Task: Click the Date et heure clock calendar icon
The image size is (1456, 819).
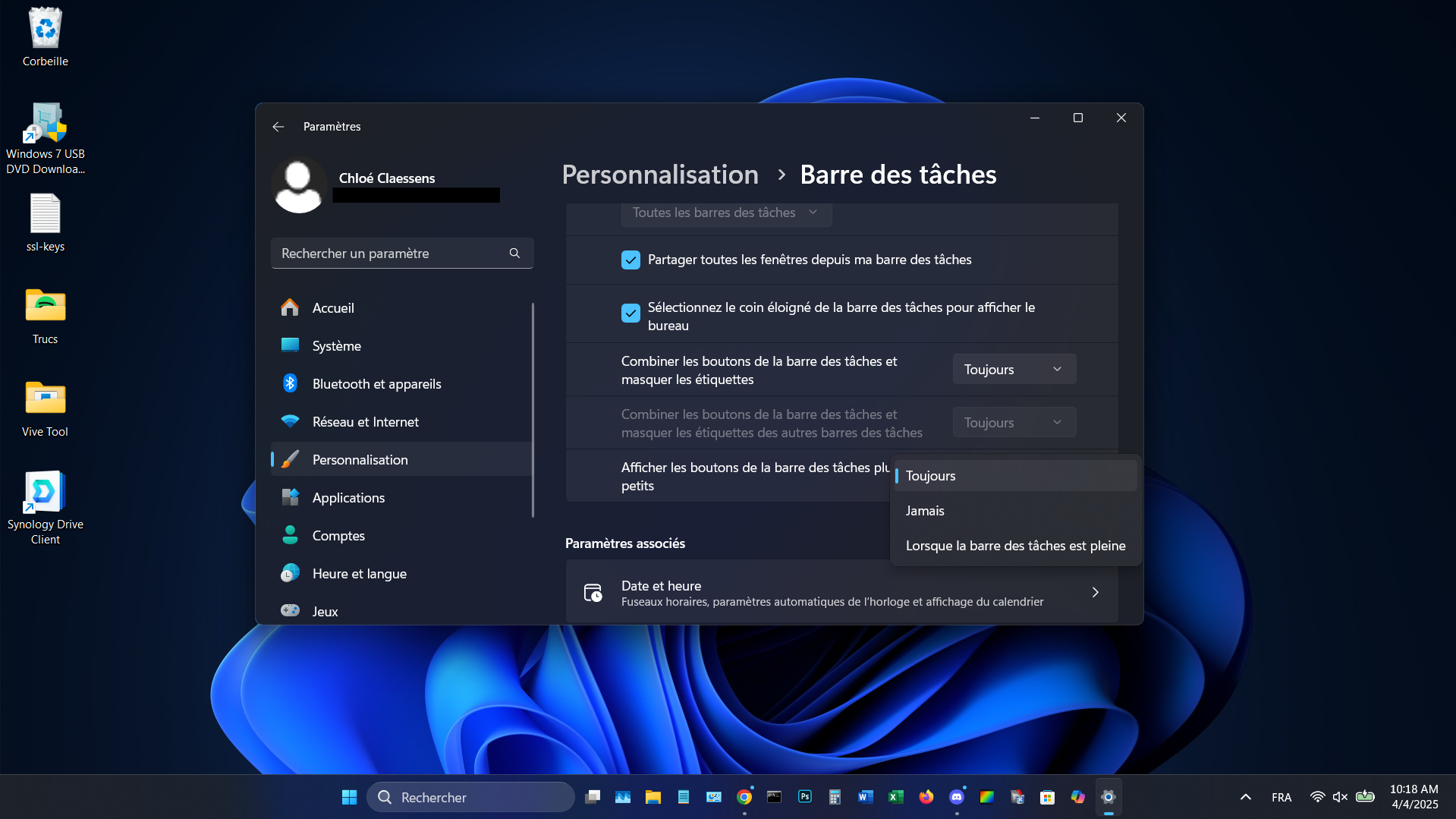Action: pyautogui.click(x=593, y=592)
